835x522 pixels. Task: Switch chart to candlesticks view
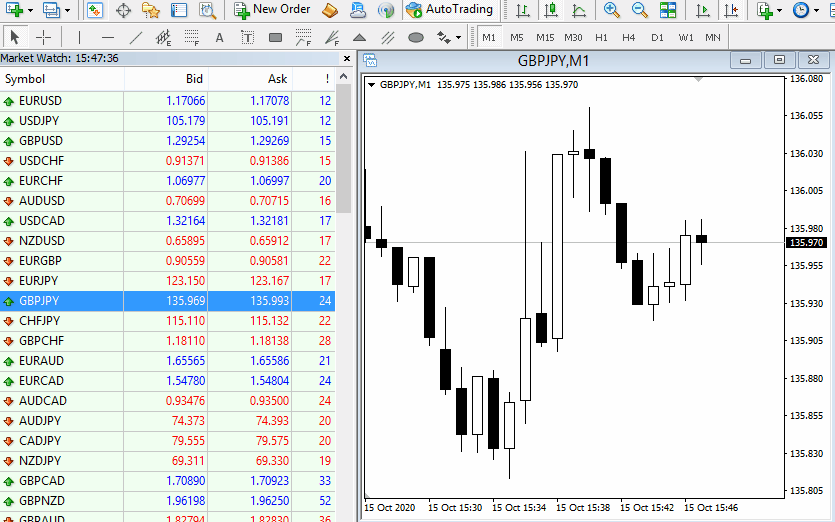tap(550, 10)
